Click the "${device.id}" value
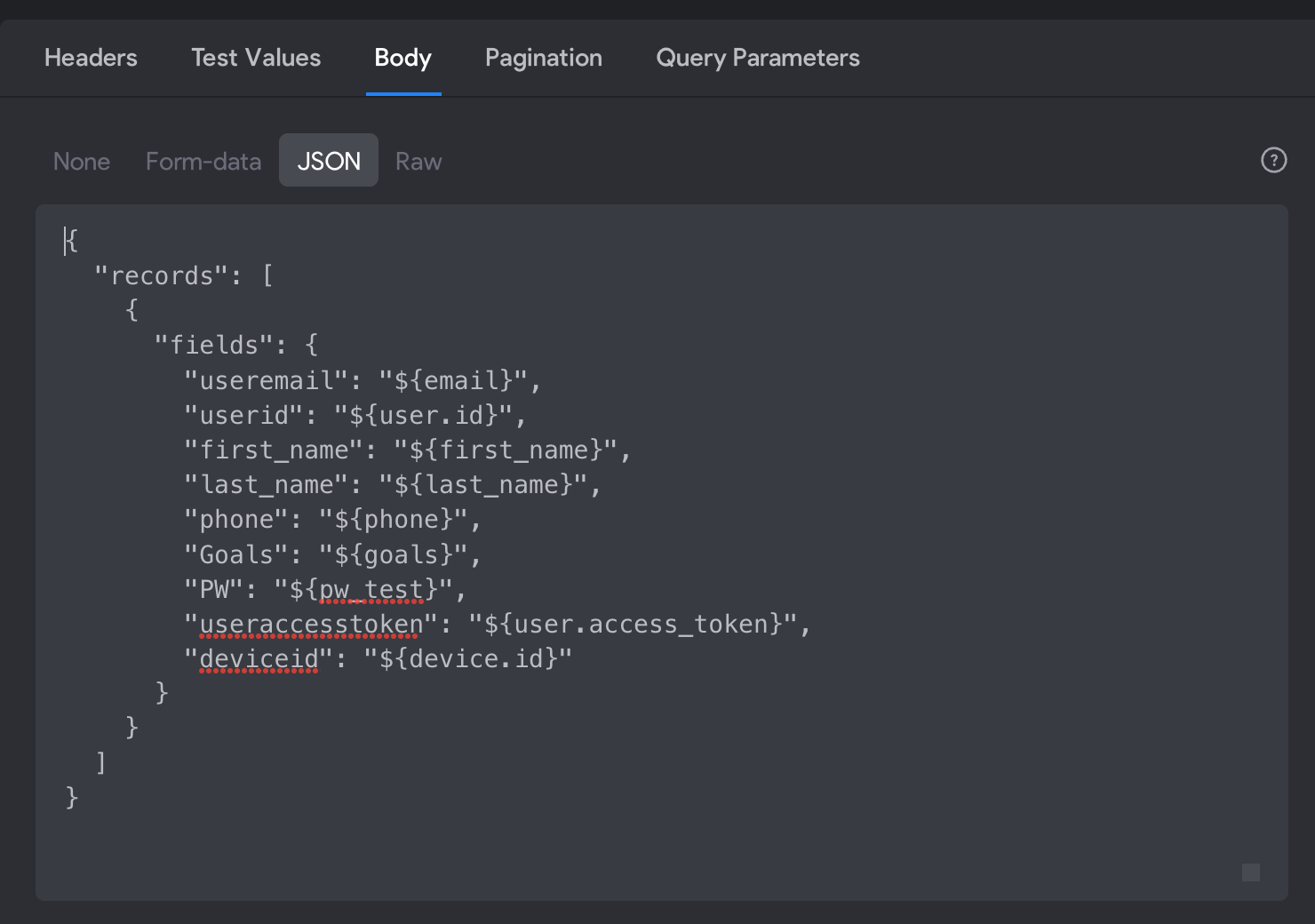The height and width of the screenshot is (924, 1315). (x=467, y=659)
